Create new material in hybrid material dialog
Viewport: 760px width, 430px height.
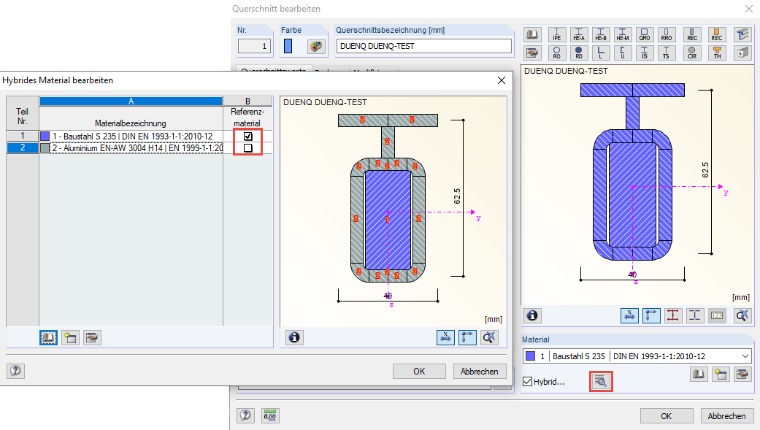click(x=70, y=337)
